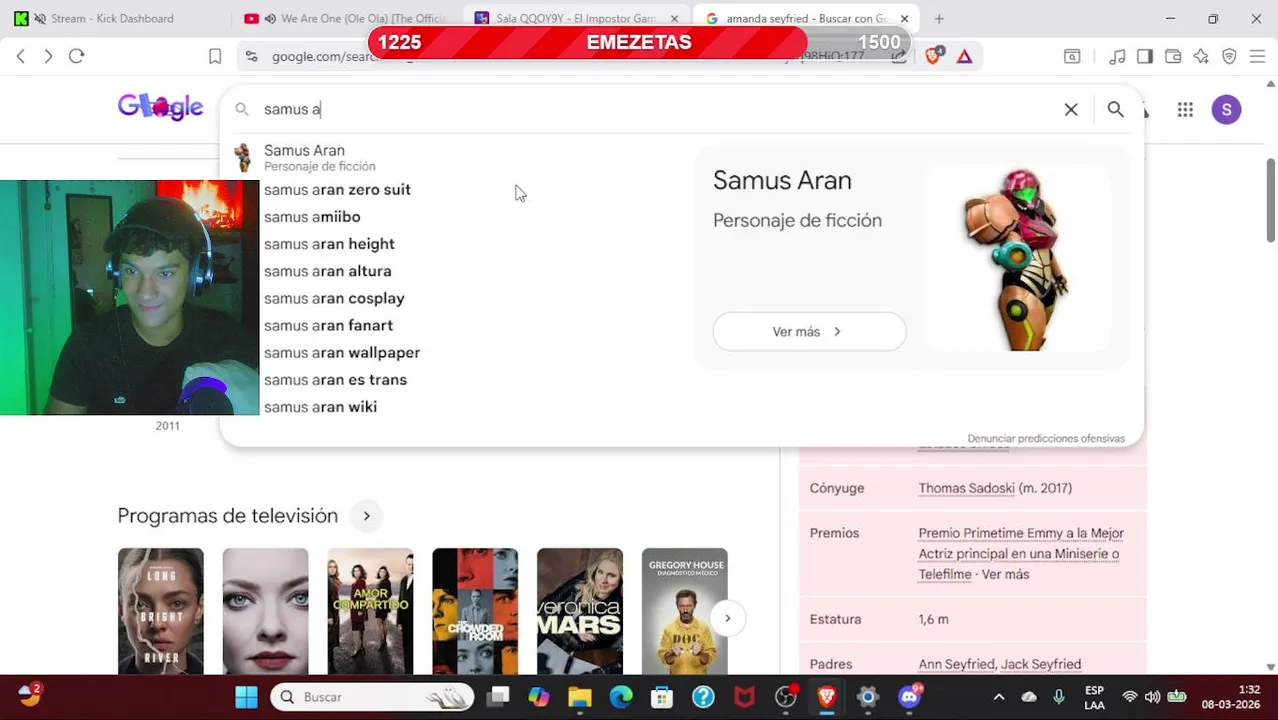
Task: Click Ver más next to Telefilme
Action: 1005,575
